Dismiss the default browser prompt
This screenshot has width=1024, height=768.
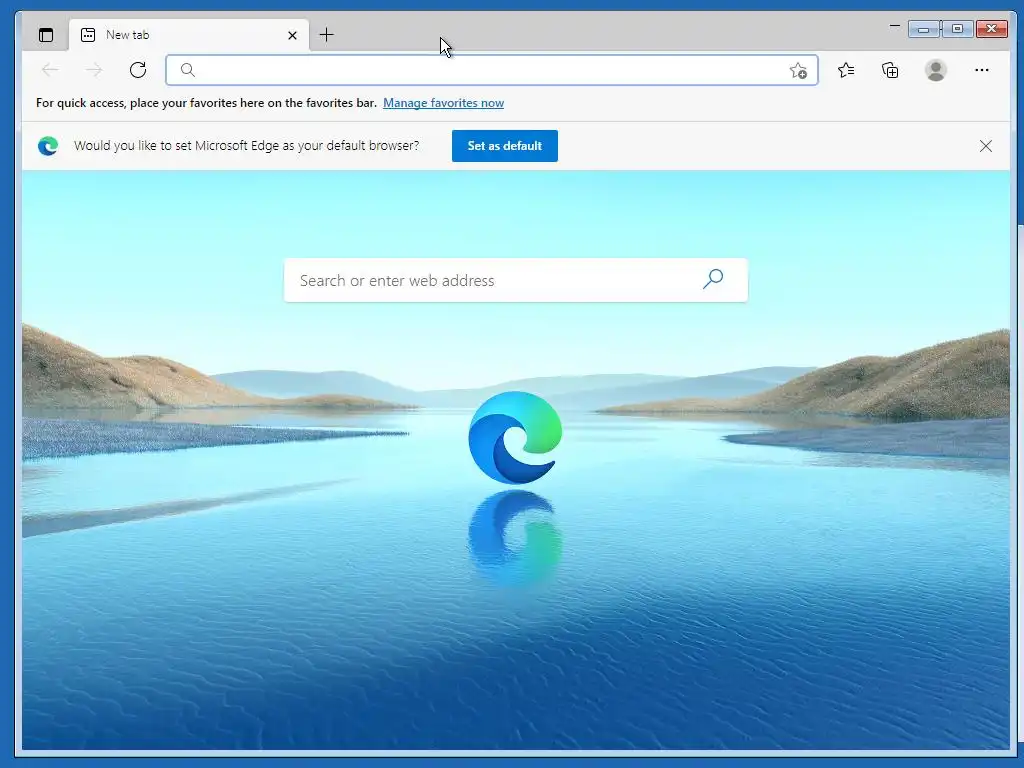pos(986,146)
